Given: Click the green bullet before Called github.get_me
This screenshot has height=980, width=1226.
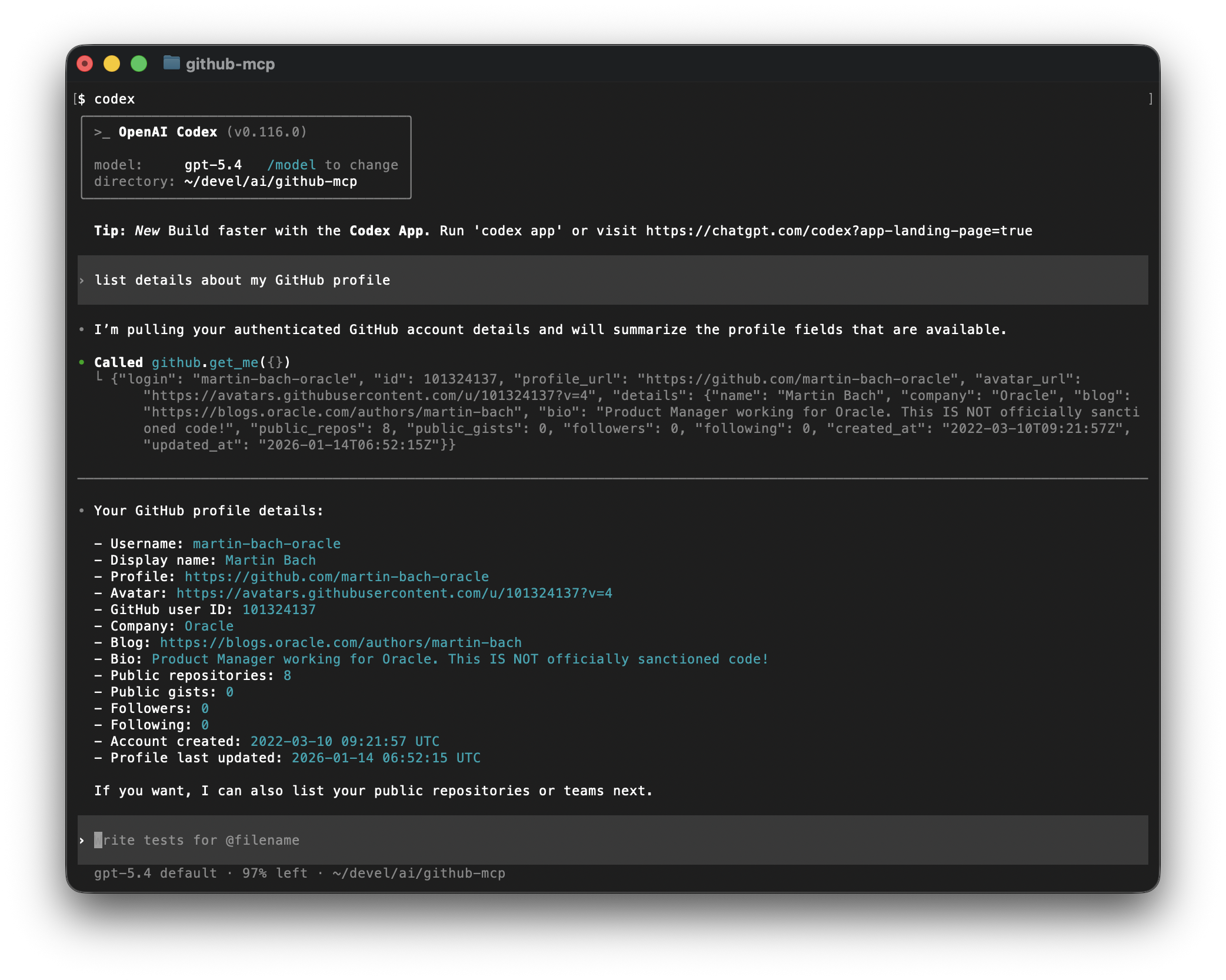Looking at the screenshot, I should [82, 362].
